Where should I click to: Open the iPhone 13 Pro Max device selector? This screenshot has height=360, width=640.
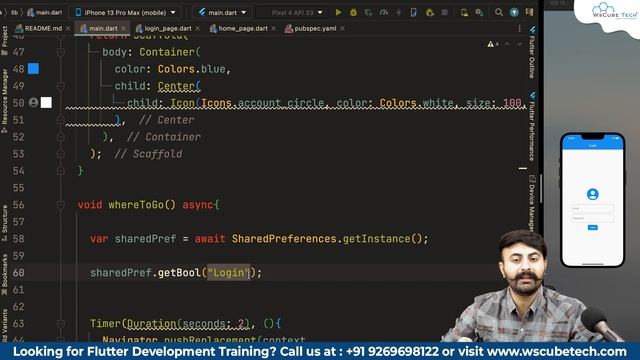pos(126,13)
